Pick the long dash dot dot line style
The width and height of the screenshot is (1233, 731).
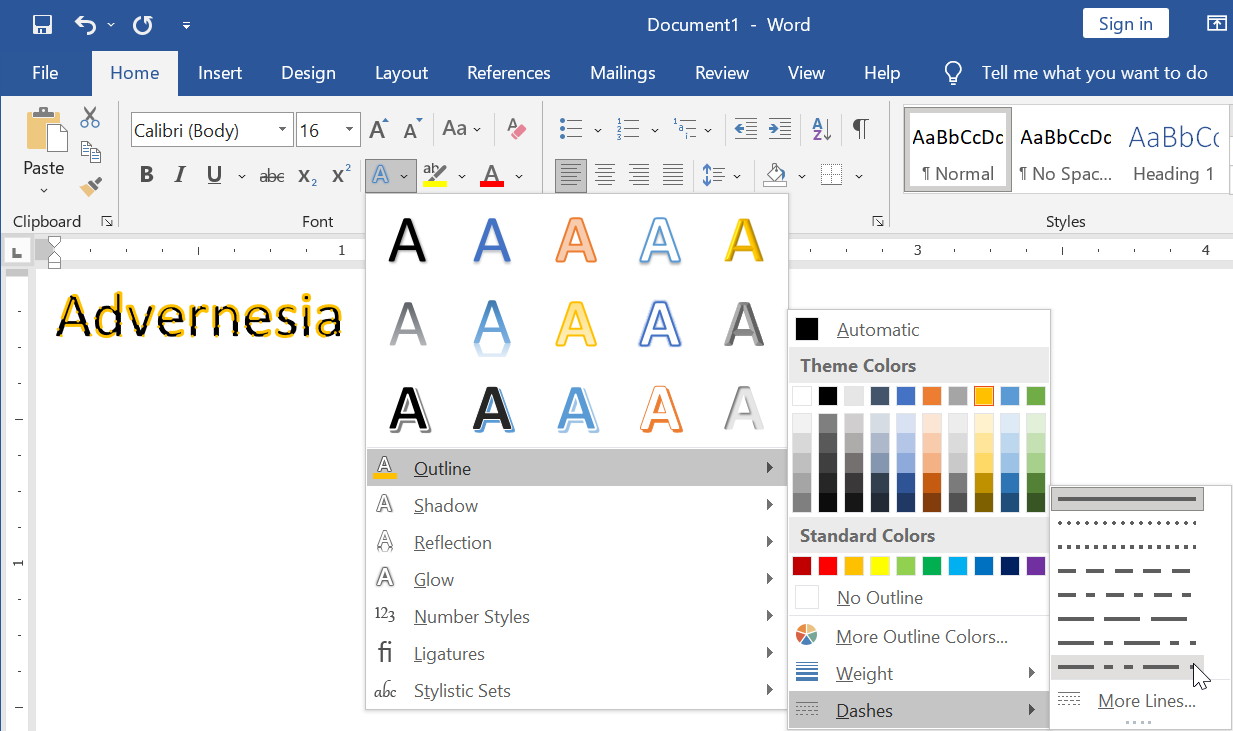click(1127, 666)
